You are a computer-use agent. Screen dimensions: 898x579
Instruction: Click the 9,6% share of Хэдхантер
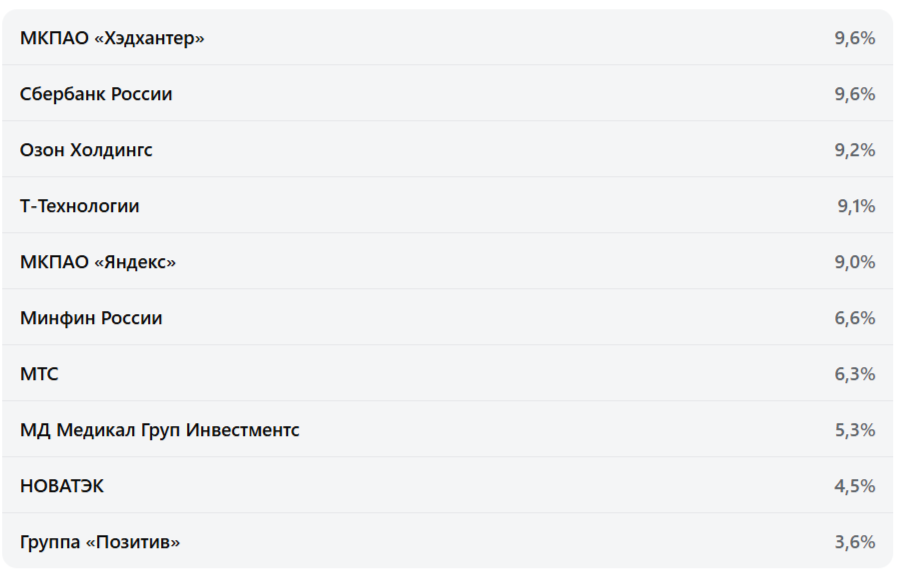[855, 38]
